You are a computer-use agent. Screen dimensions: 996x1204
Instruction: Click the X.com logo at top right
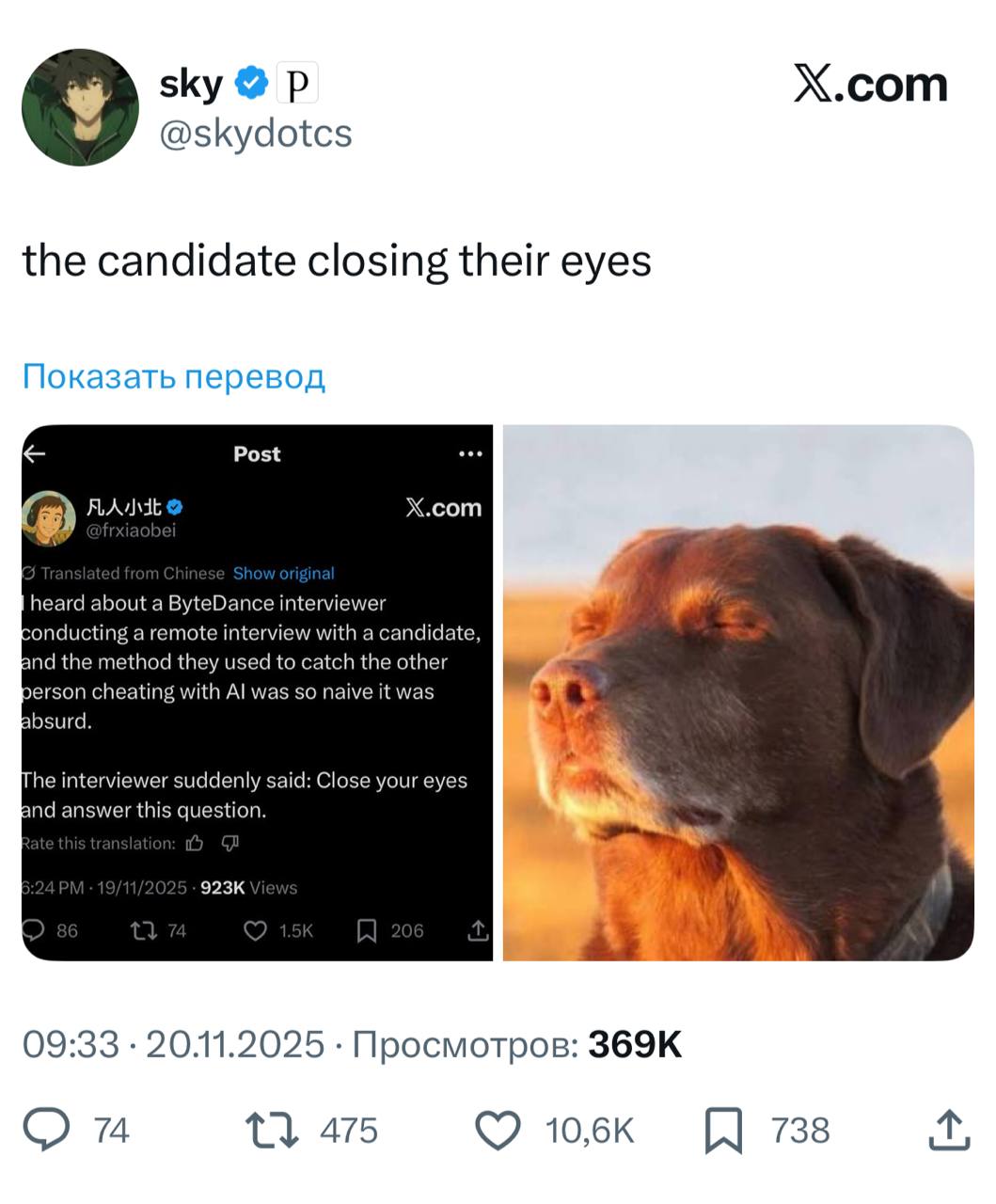point(871,85)
